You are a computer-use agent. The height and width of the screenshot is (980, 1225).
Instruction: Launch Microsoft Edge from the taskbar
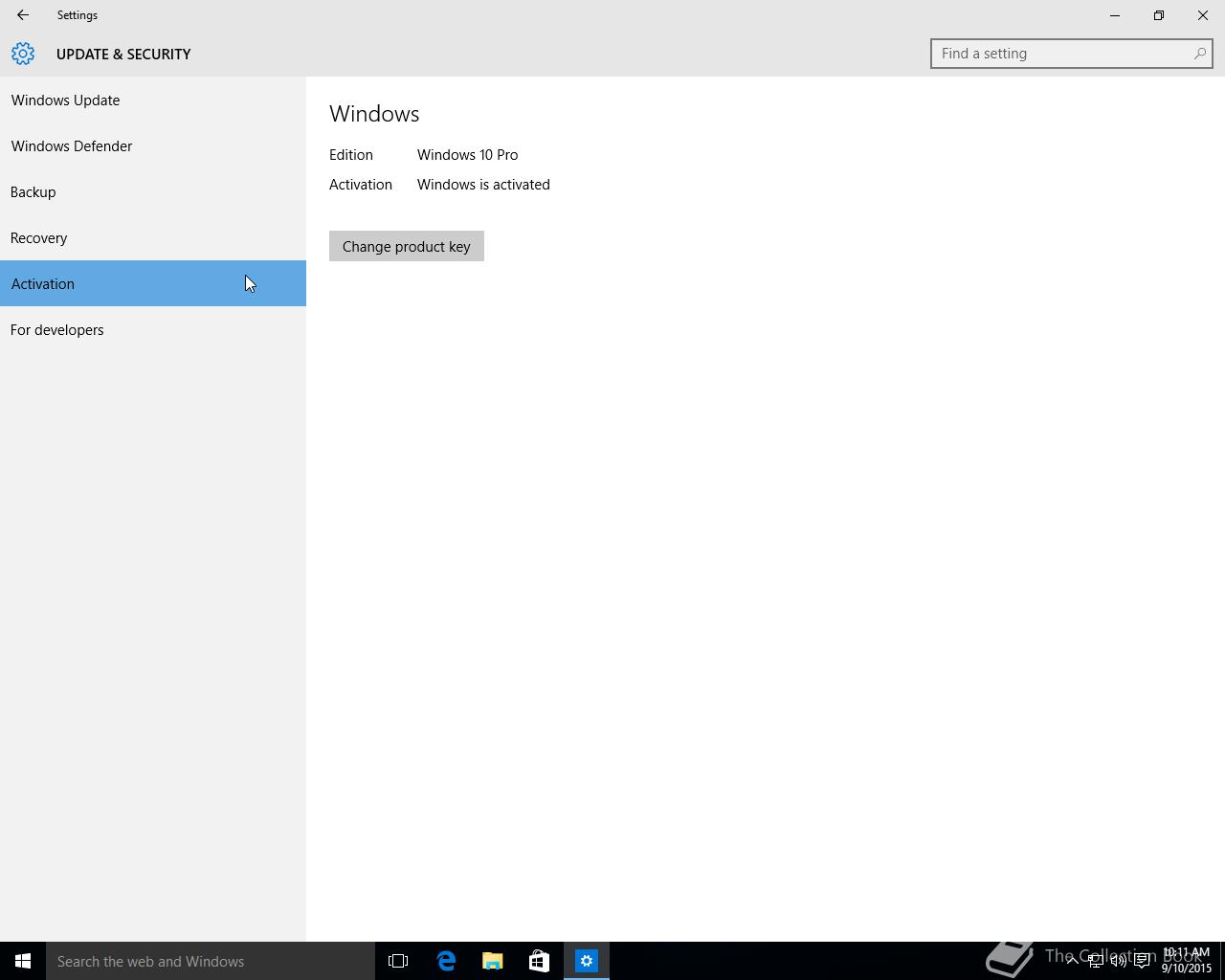tap(446, 961)
